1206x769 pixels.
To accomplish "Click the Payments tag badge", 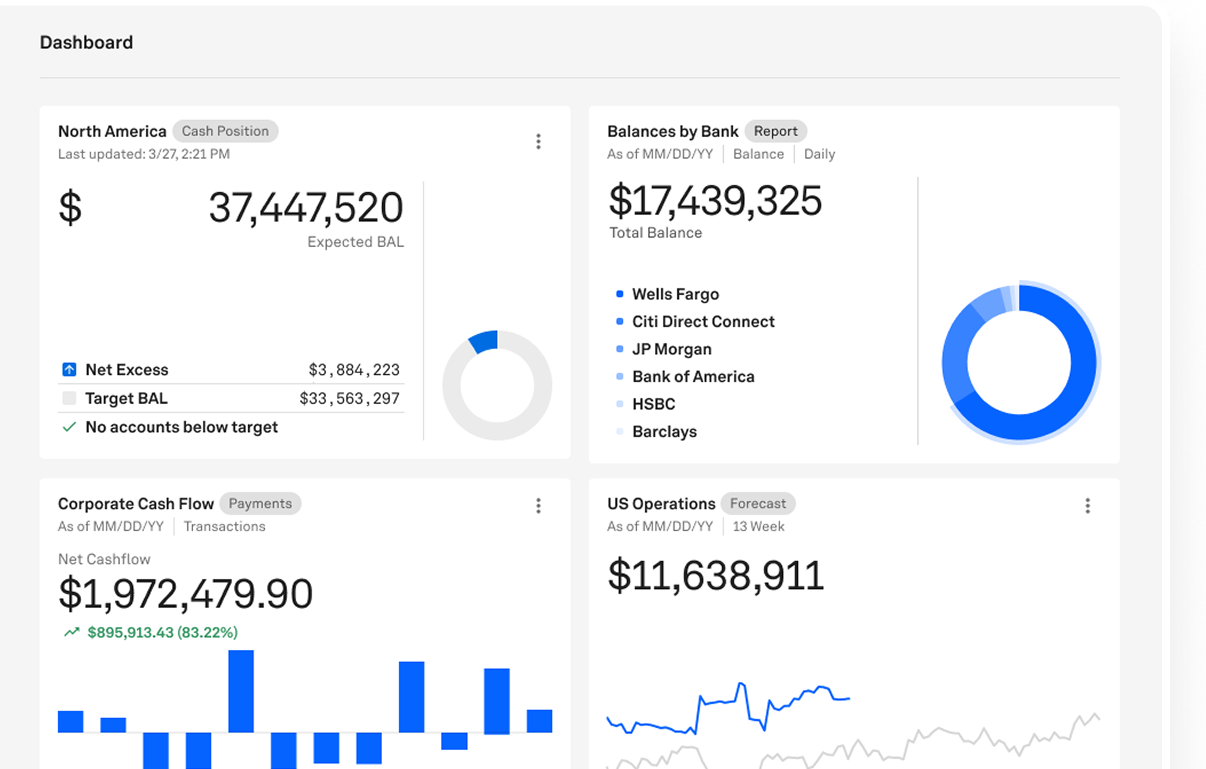I will (260, 504).
